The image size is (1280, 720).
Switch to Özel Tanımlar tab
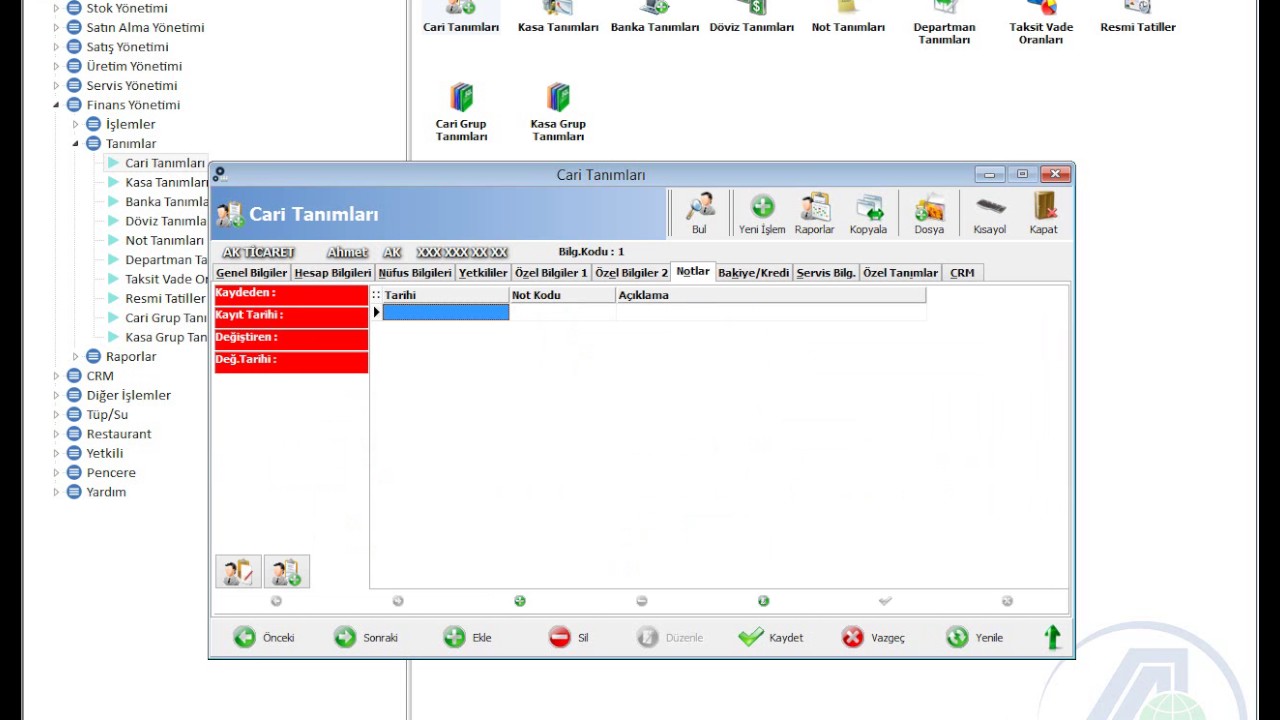901,273
